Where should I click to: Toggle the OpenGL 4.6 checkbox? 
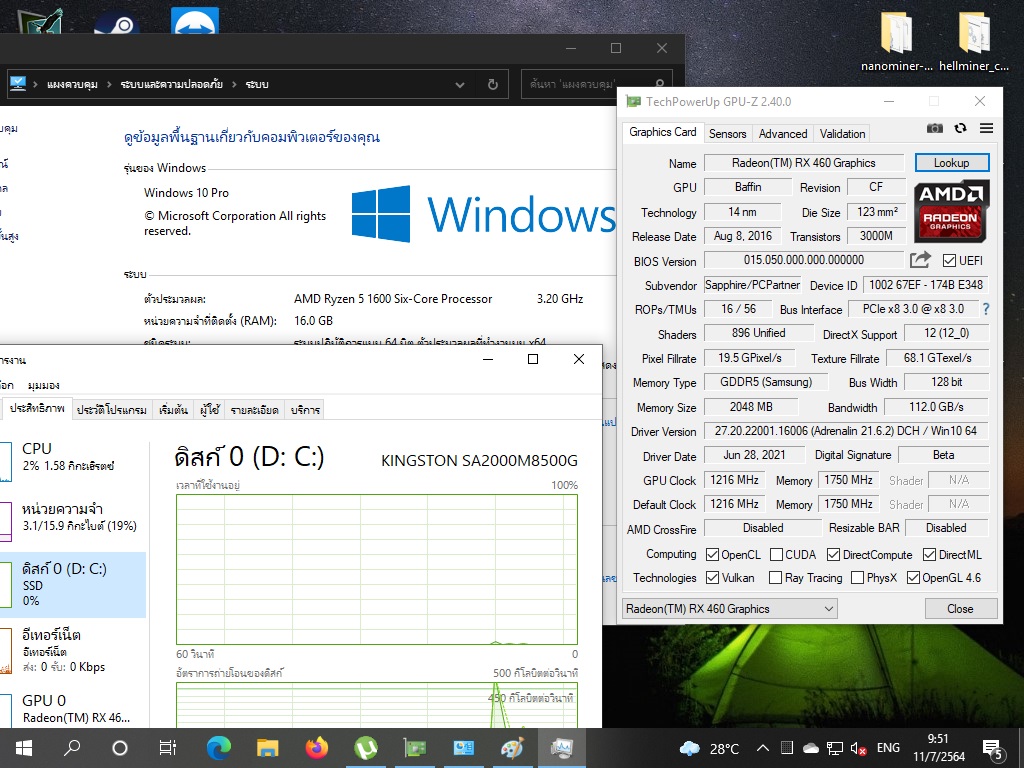[914, 577]
